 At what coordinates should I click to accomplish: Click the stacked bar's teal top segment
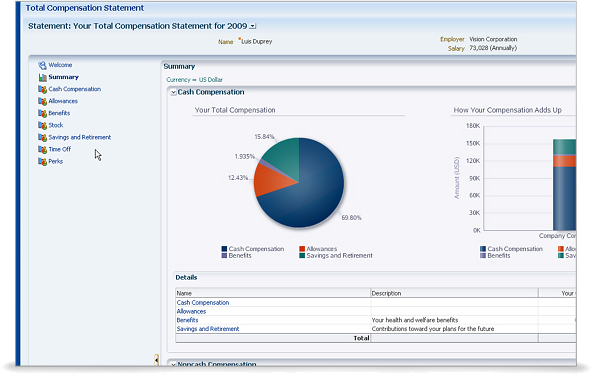(x=565, y=147)
